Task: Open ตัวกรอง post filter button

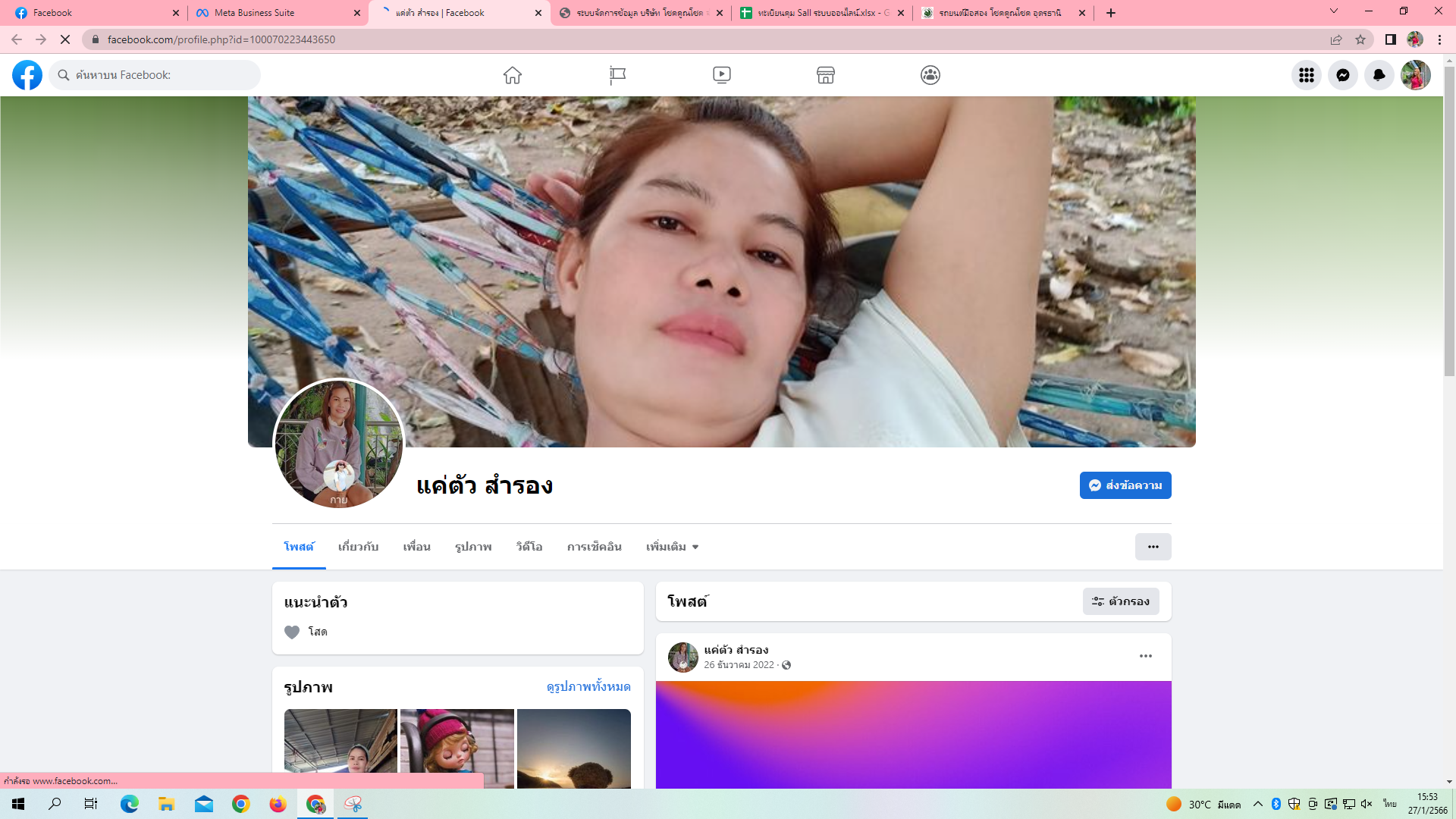Action: (1121, 601)
